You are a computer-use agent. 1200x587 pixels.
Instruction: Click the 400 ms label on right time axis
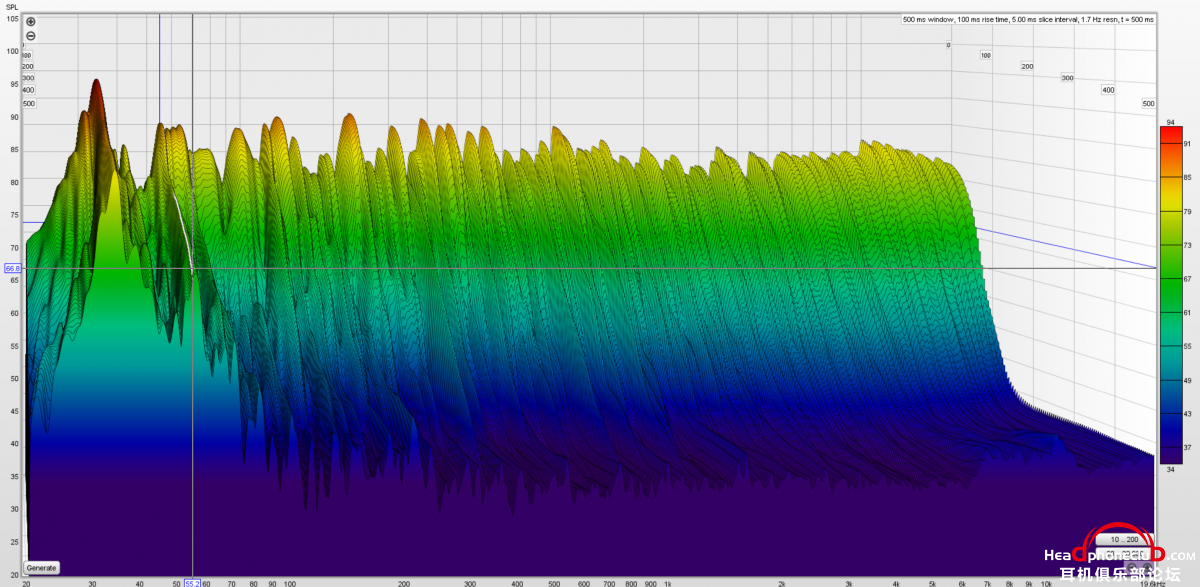pyautogui.click(x=1108, y=90)
